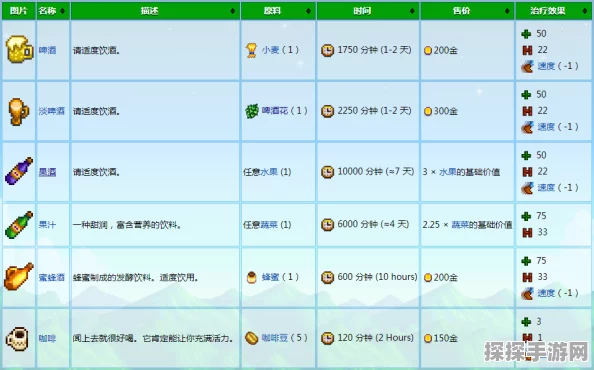Sort table by 售价 column arrows
Viewport: 594px width, 370px height.
point(507,11)
